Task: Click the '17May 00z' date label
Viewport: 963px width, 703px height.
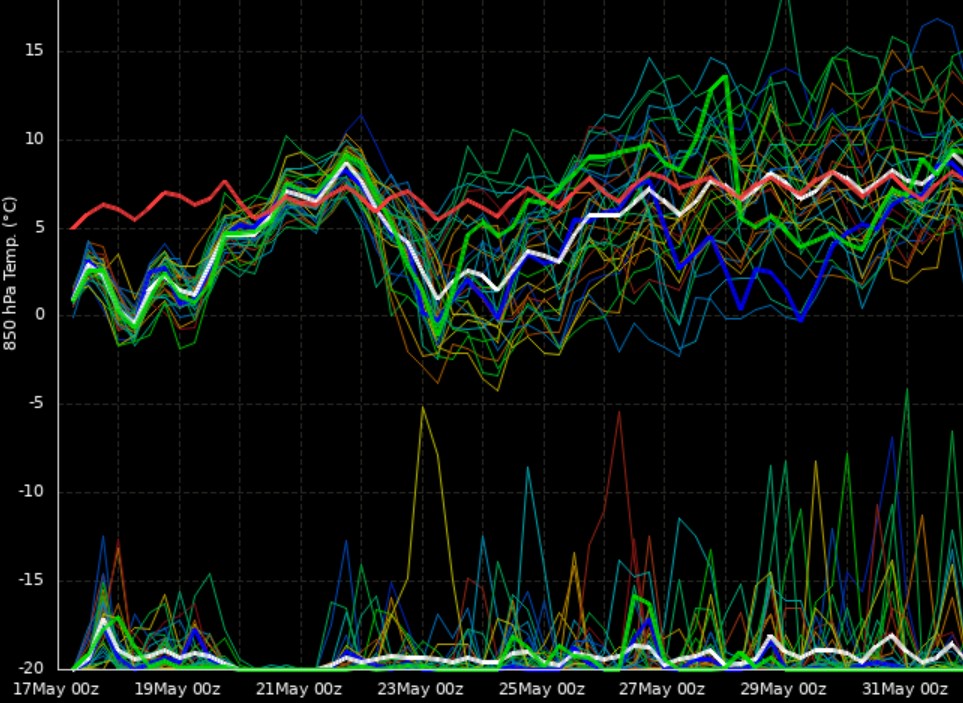Action: [x=56, y=689]
